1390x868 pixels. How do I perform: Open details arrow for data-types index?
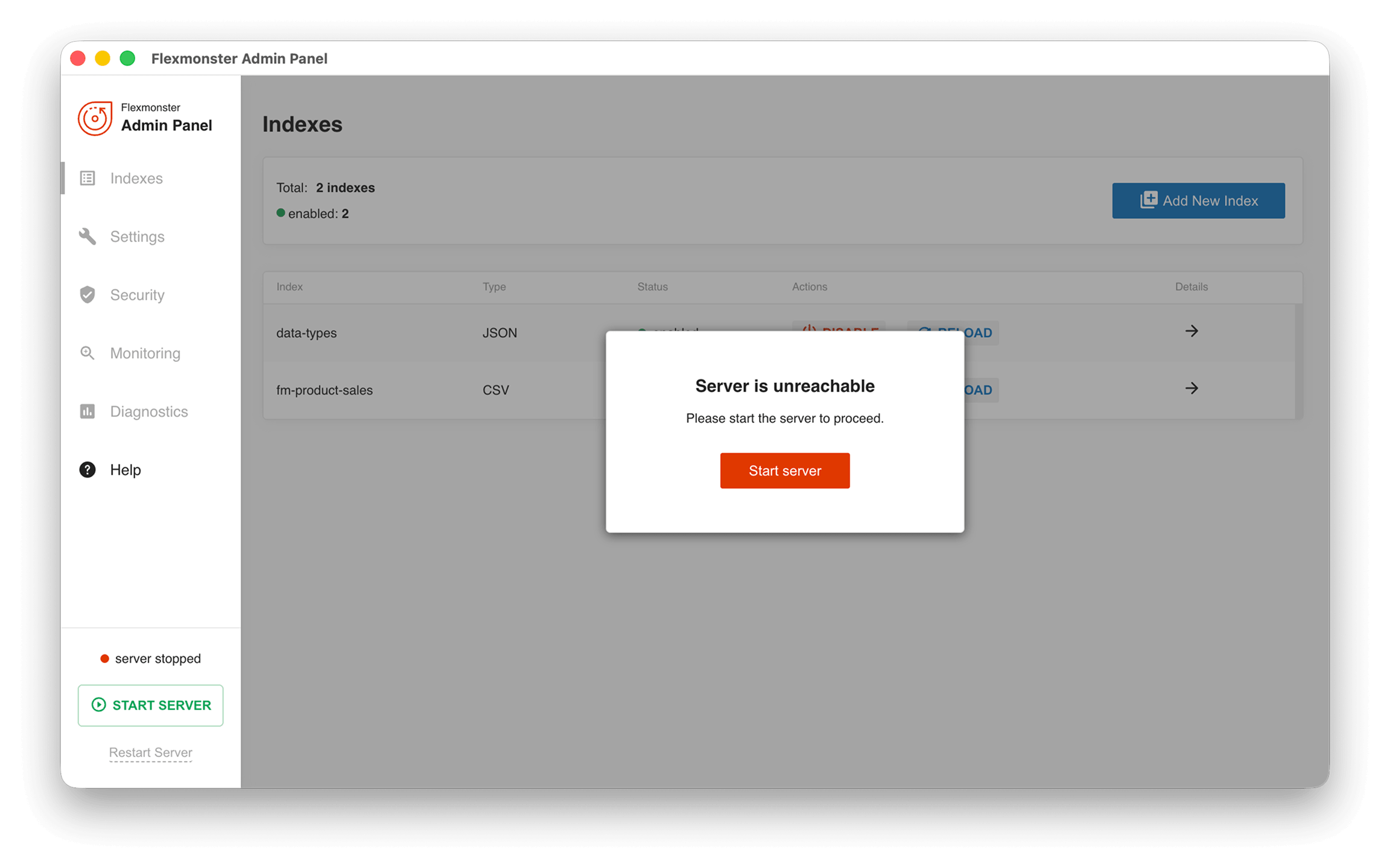click(1191, 331)
